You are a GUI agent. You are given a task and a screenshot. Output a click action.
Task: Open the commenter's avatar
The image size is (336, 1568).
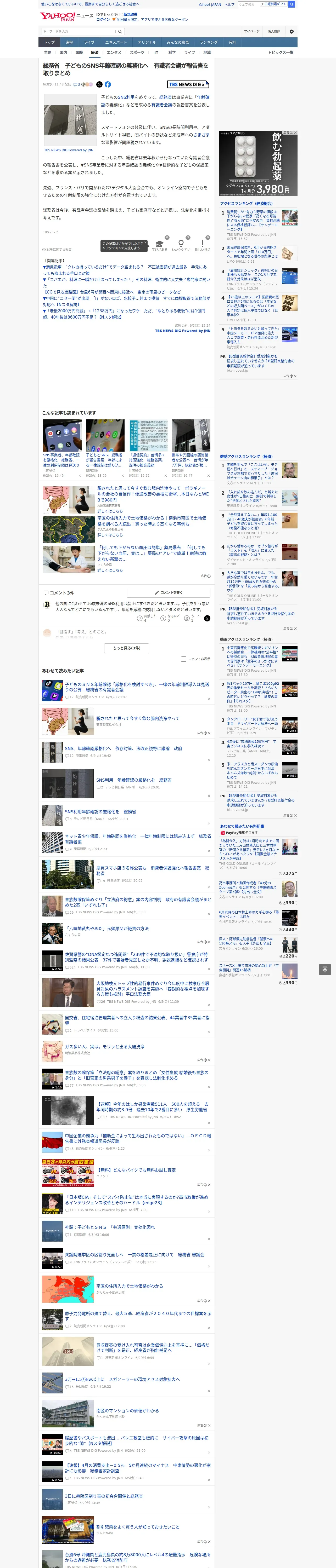click(47, 604)
